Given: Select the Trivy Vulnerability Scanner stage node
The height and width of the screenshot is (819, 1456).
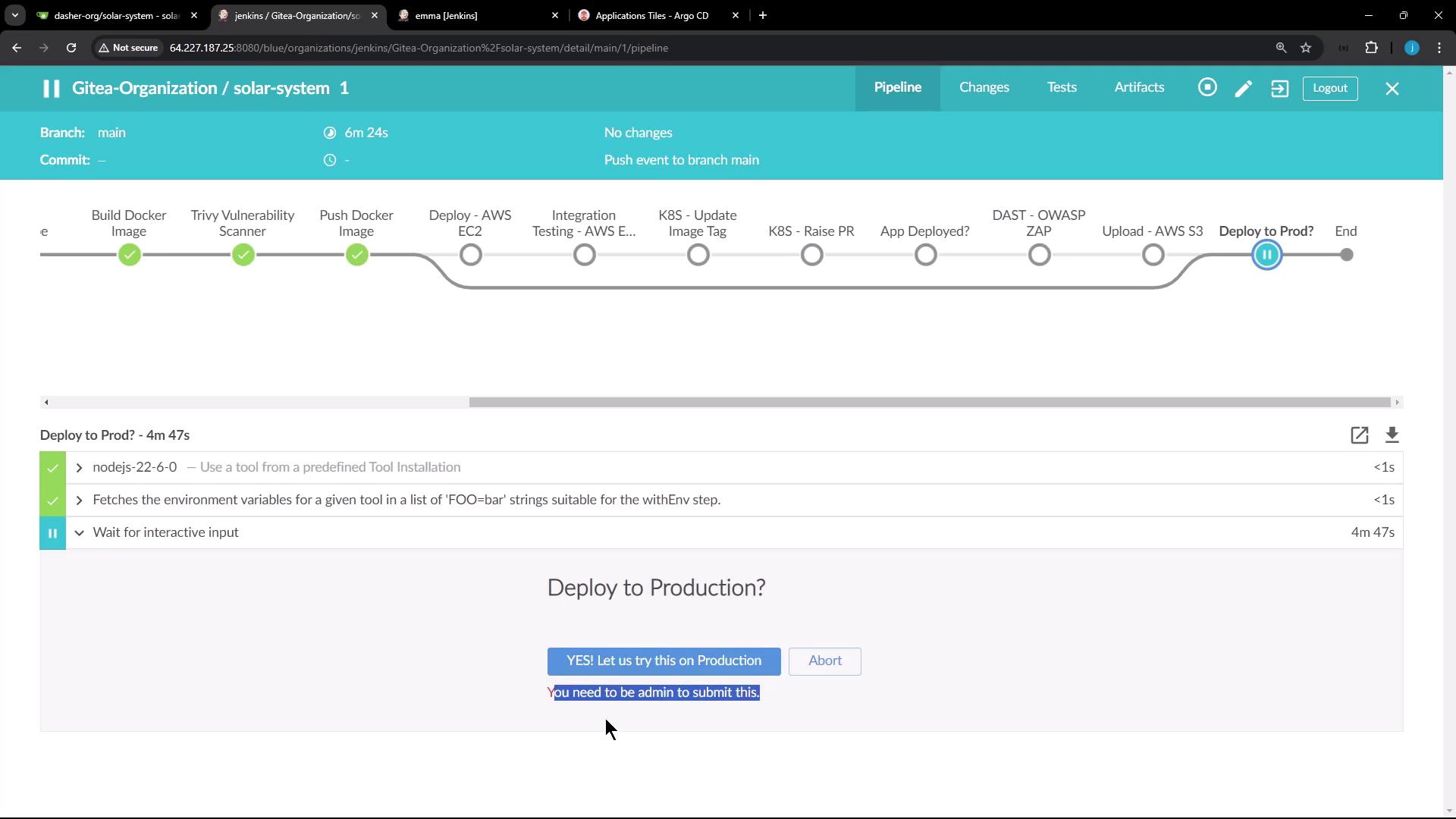Looking at the screenshot, I should [243, 256].
